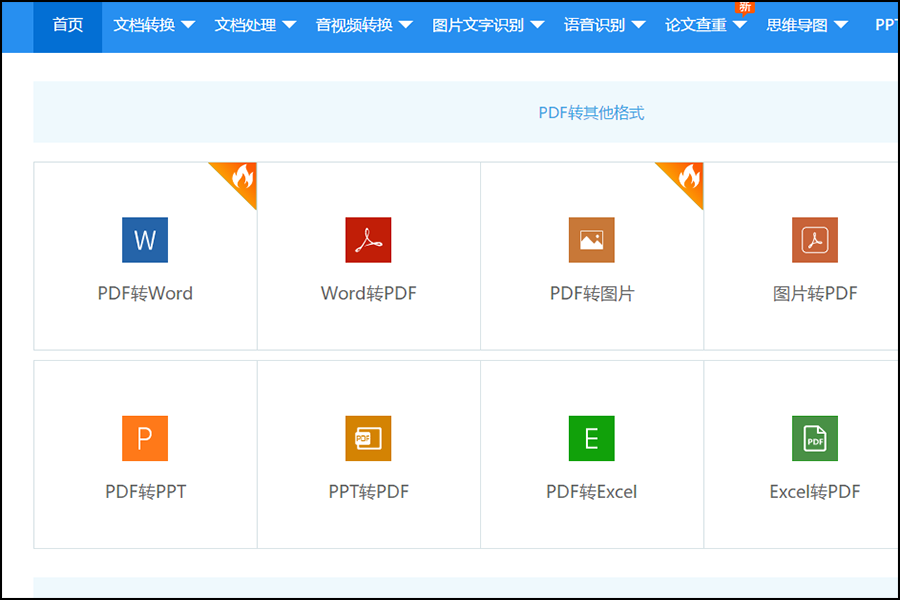Expand the arrow next to 音视频转换
Viewport: 900px width, 600px height.
(x=406, y=25)
